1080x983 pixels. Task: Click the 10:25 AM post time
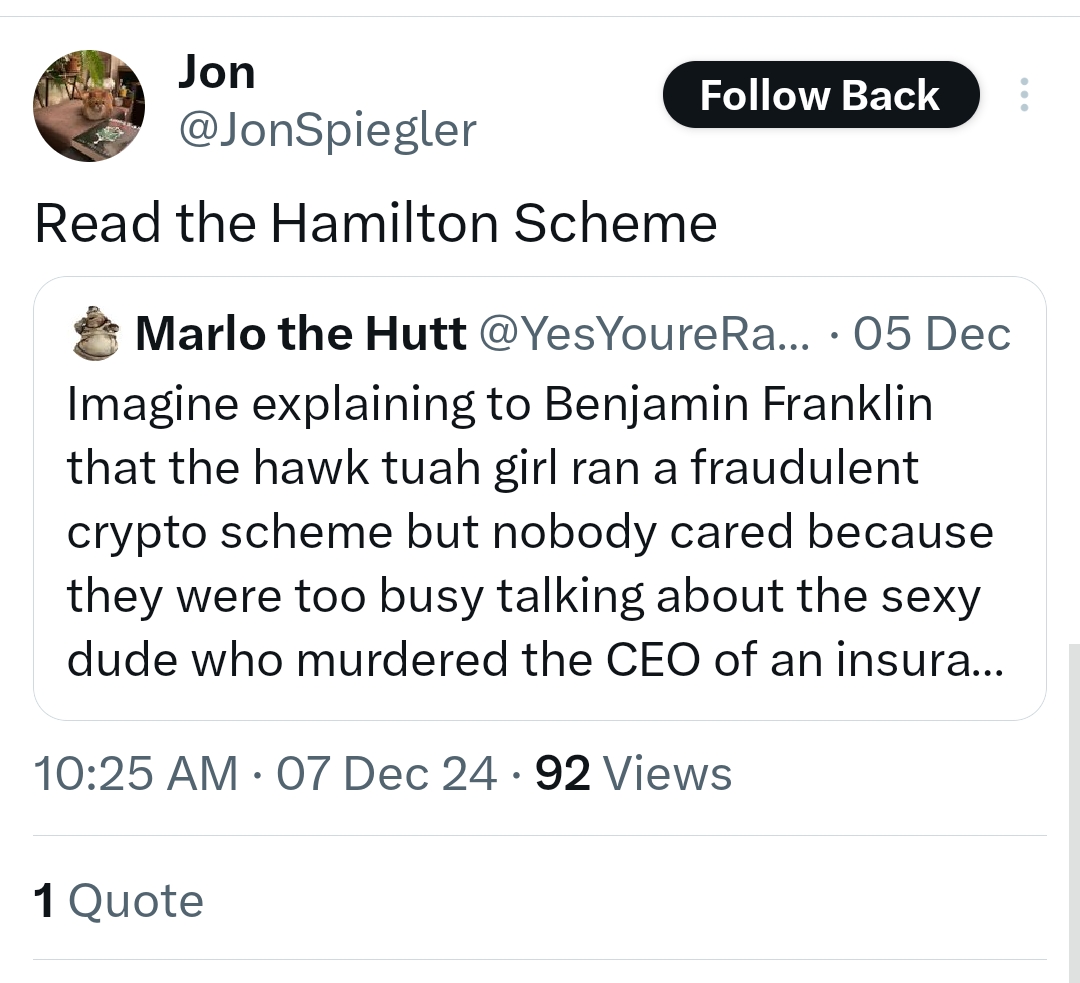click(x=136, y=774)
